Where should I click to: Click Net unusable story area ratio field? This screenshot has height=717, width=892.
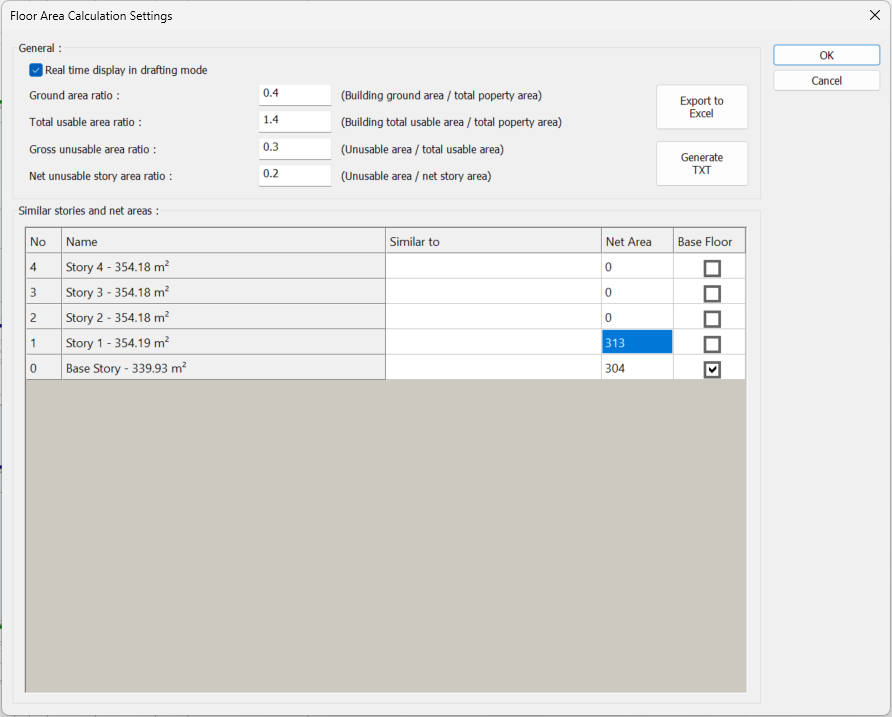click(x=294, y=176)
